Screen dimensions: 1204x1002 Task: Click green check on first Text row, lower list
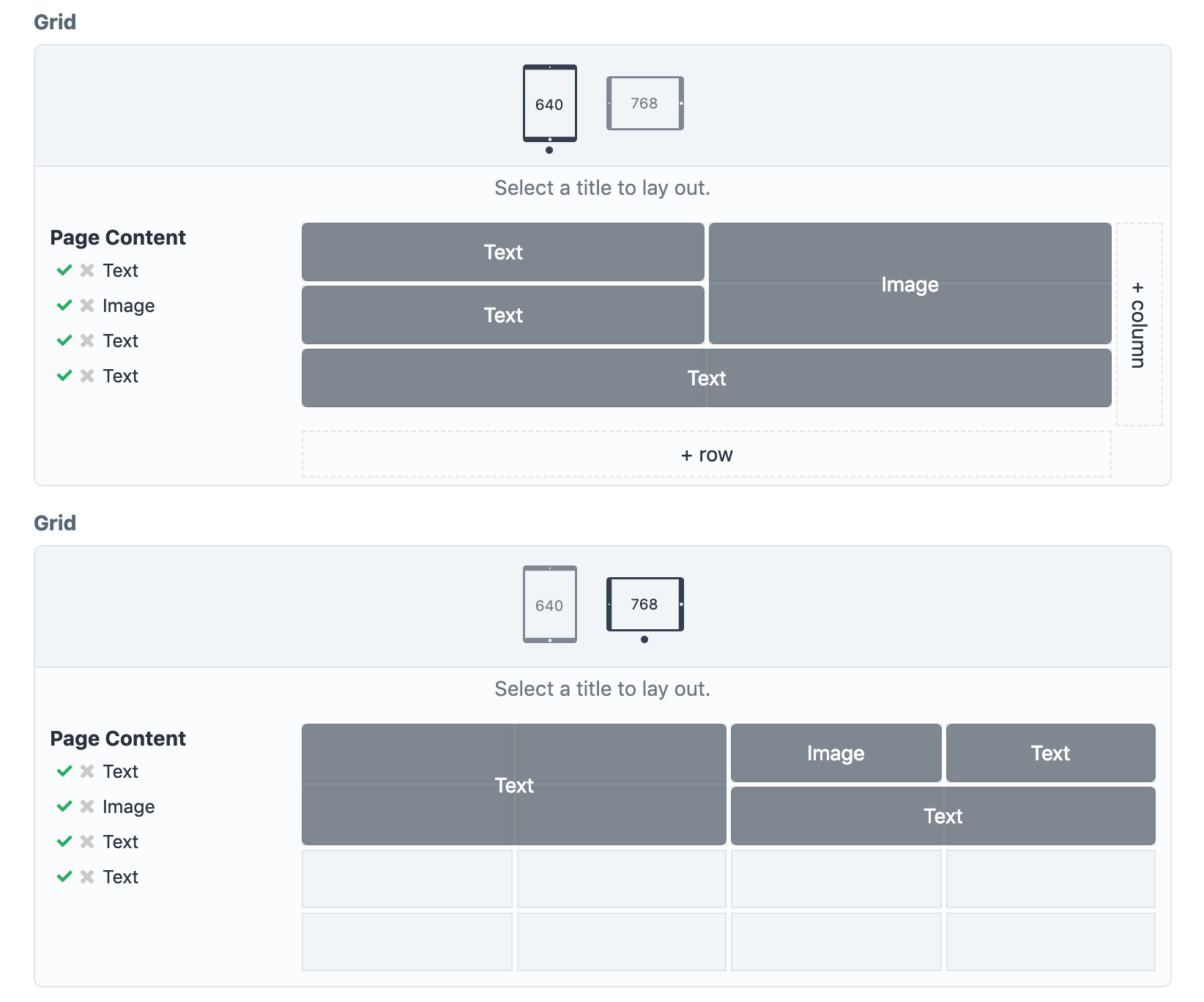pos(64,771)
